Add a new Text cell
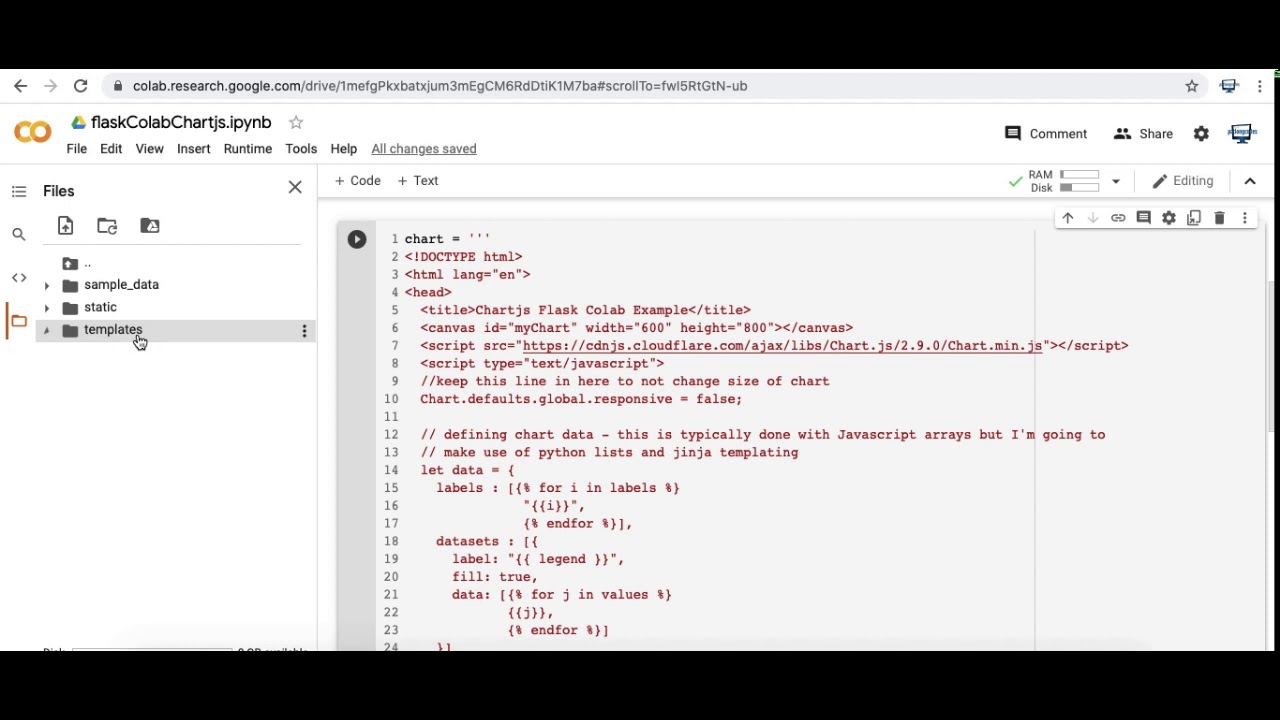This screenshot has width=1280, height=720. pyautogui.click(x=417, y=181)
